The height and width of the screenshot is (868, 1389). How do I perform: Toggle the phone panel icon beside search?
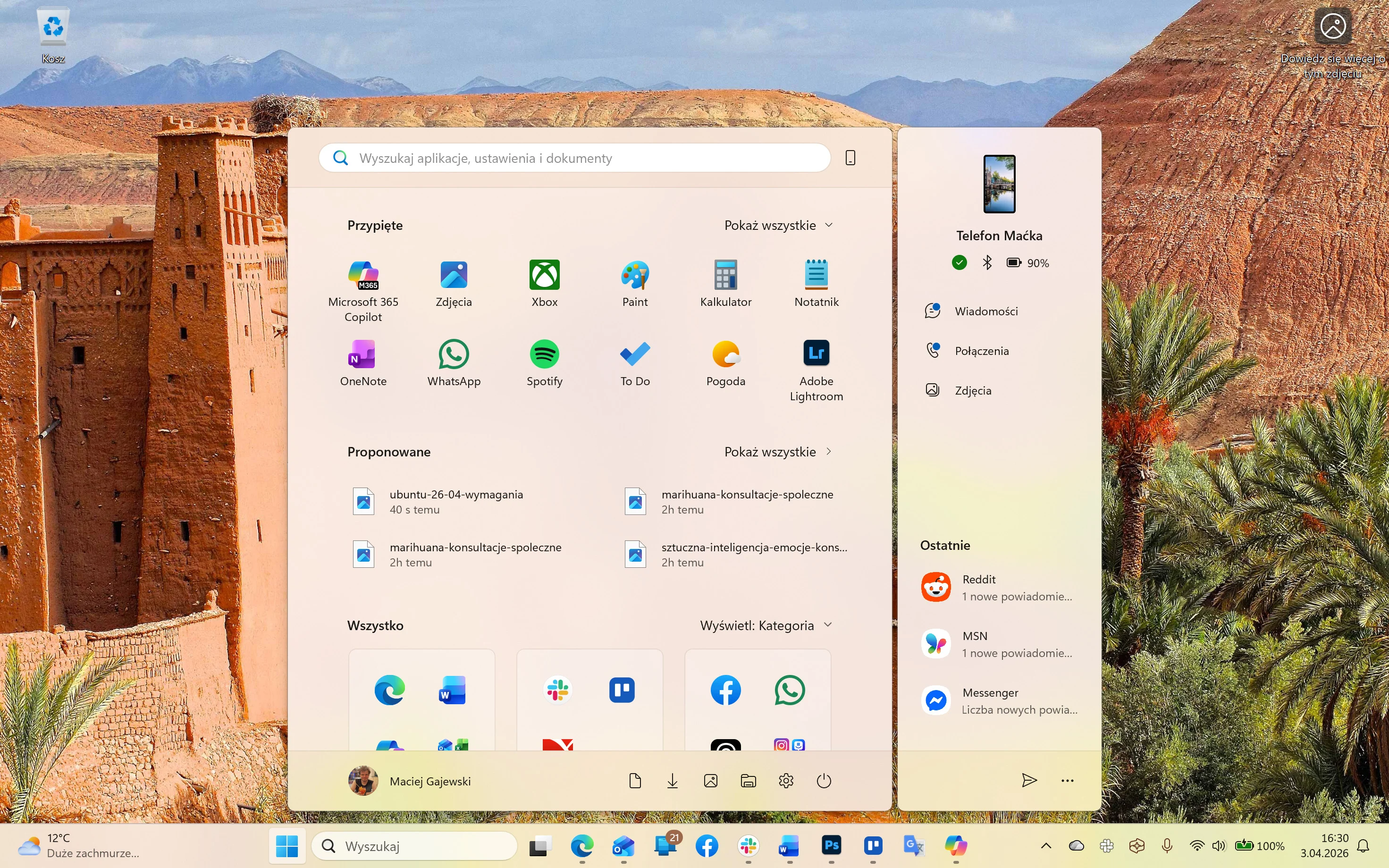tap(850, 158)
